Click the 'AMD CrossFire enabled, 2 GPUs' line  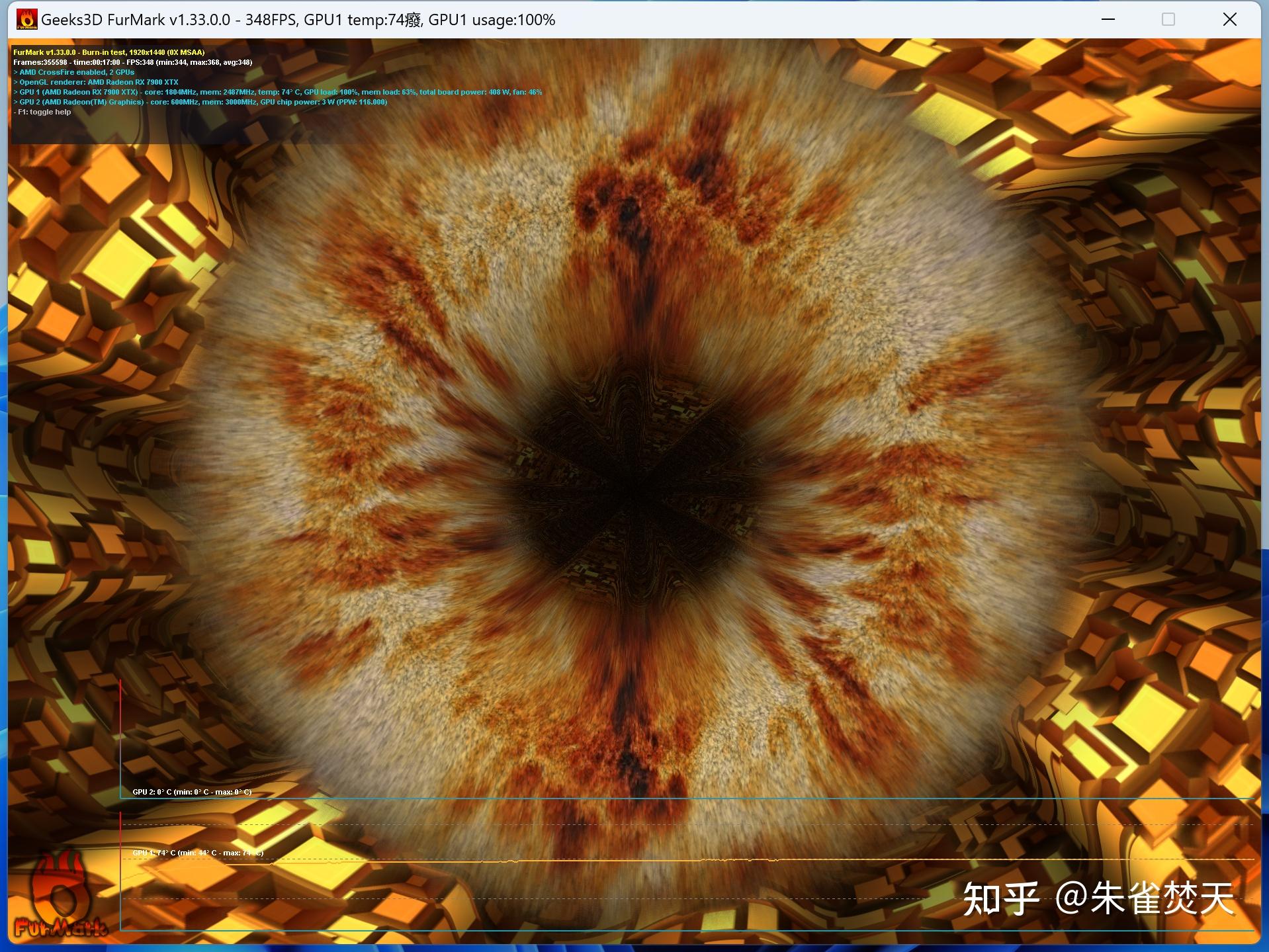[x=74, y=72]
